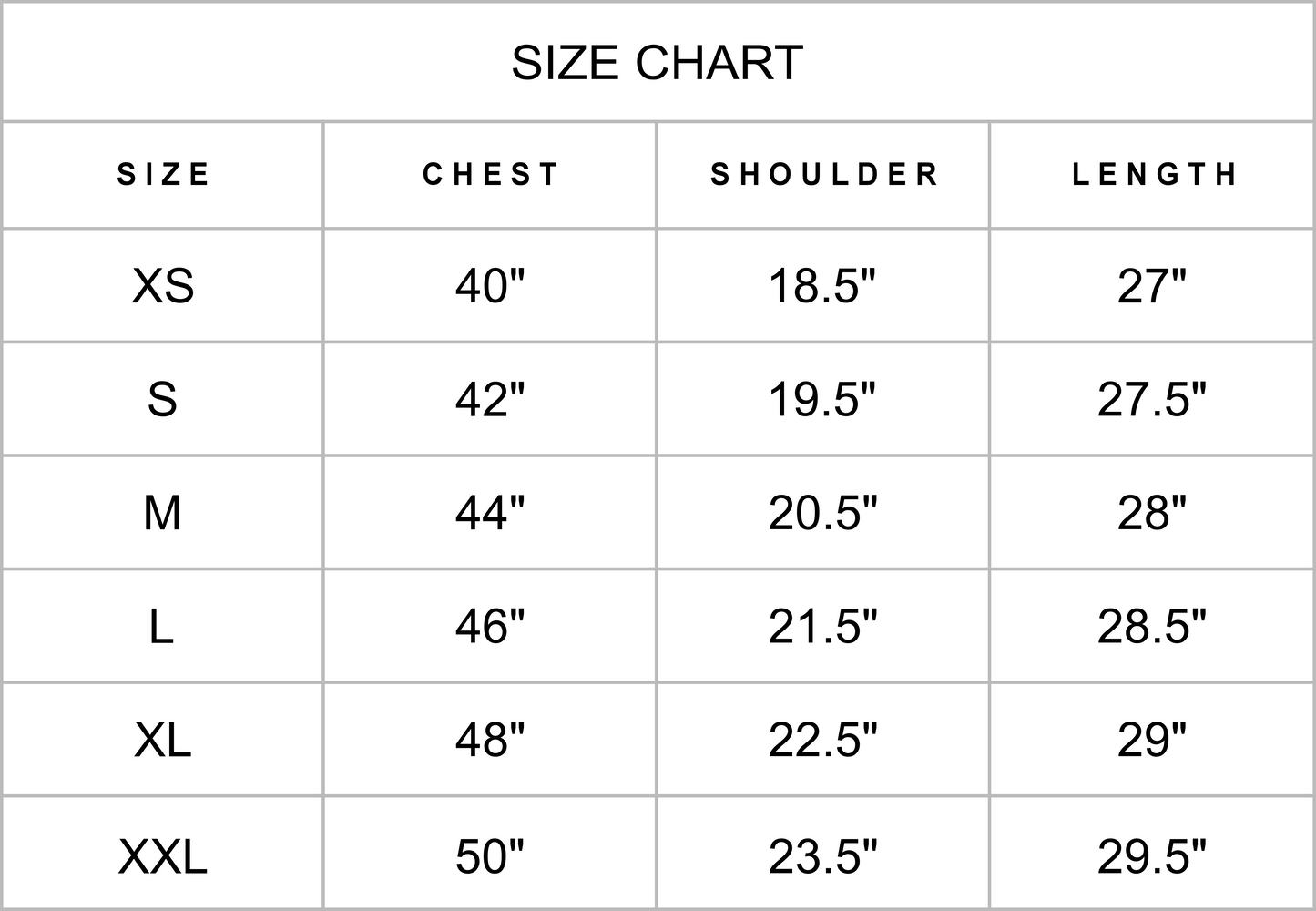This screenshot has height=911, width=1316.
Task: Click the XL size cell
Action: coord(163,740)
